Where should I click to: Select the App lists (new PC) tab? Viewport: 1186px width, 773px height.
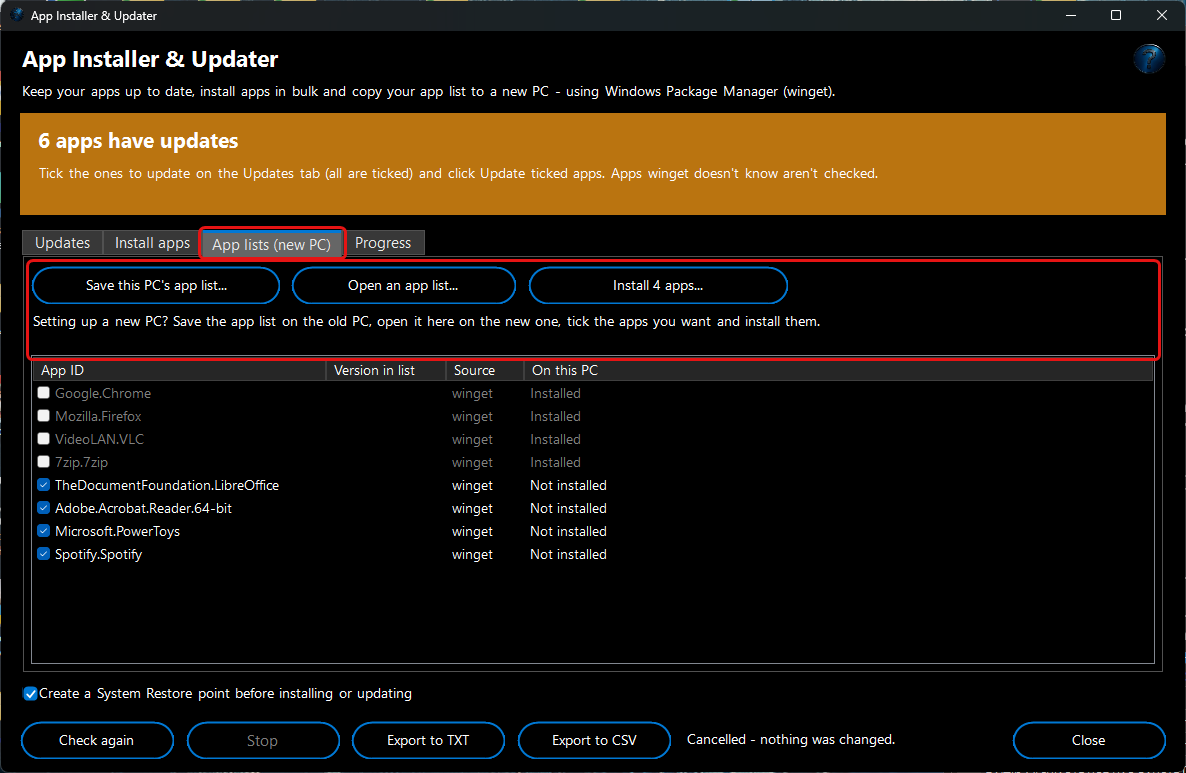(272, 244)
